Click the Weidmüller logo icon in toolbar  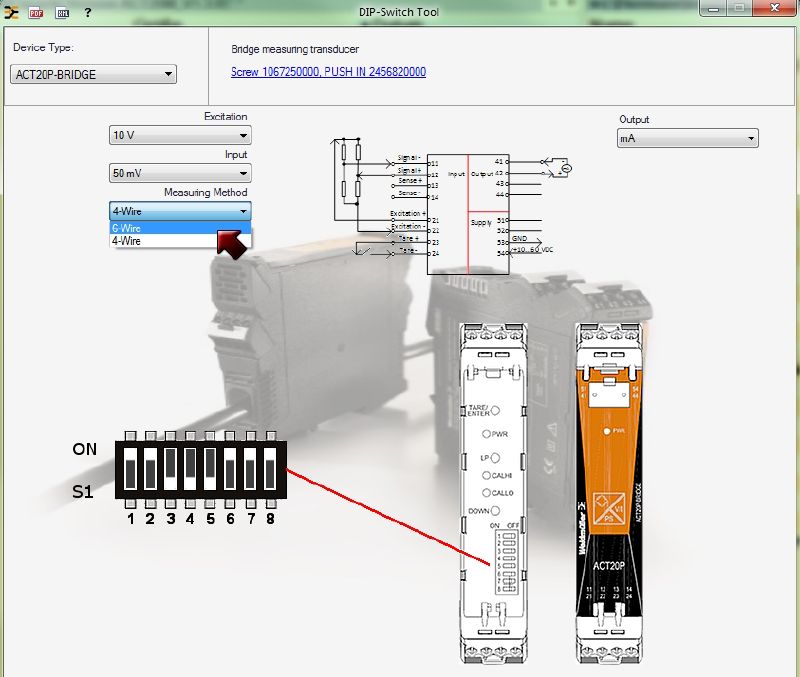[x=12, y=13]
